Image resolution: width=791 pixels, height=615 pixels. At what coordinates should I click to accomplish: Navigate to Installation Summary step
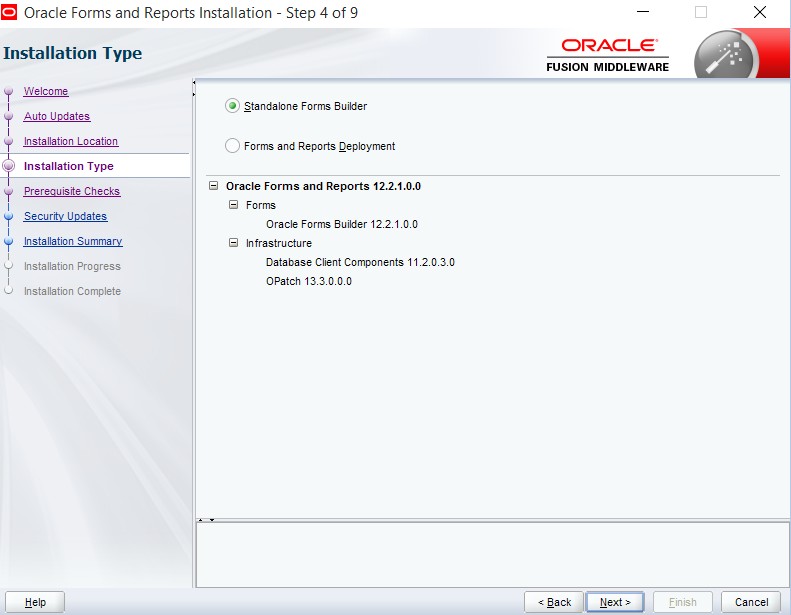(x=73, y=242)
